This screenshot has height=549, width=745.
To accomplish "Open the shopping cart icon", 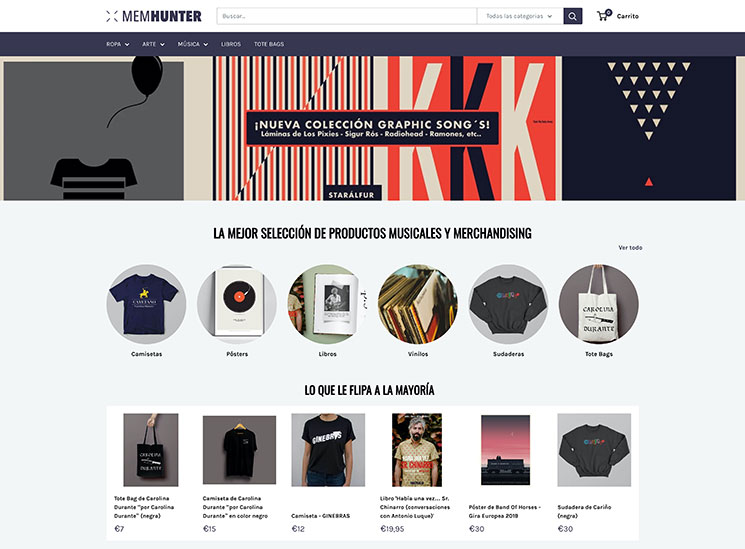I will point(604,15).
